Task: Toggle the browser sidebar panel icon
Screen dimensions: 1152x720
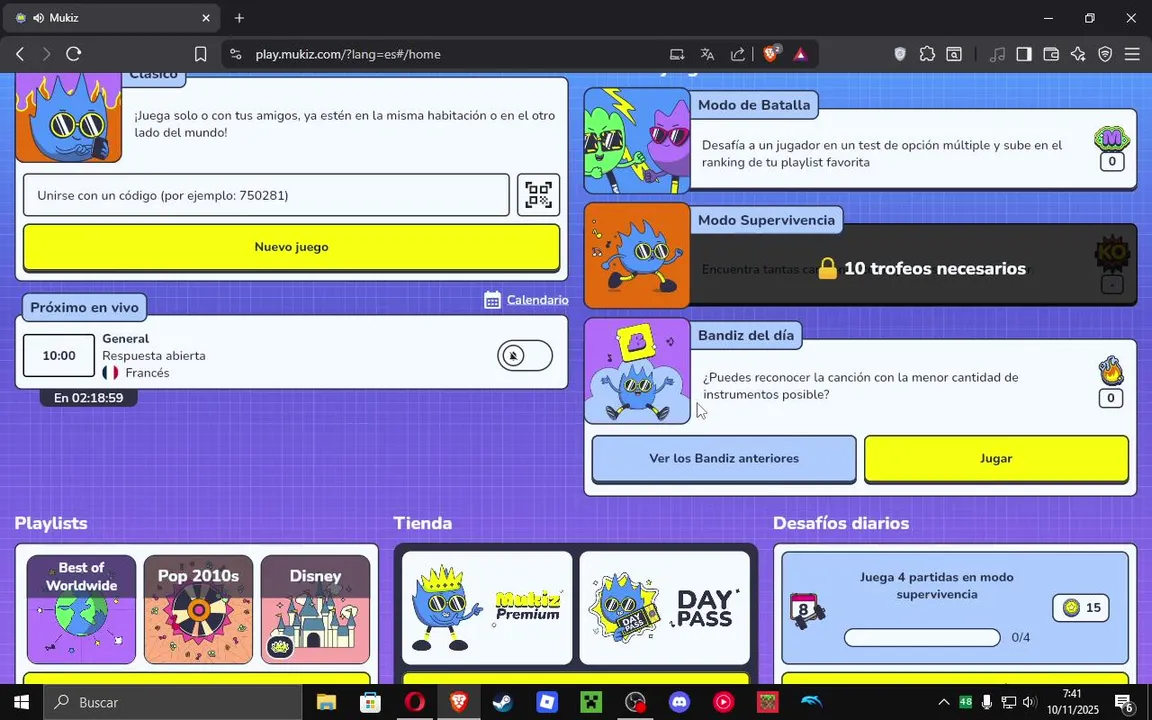Action: pyautogui.click(x=1024, y=54)
